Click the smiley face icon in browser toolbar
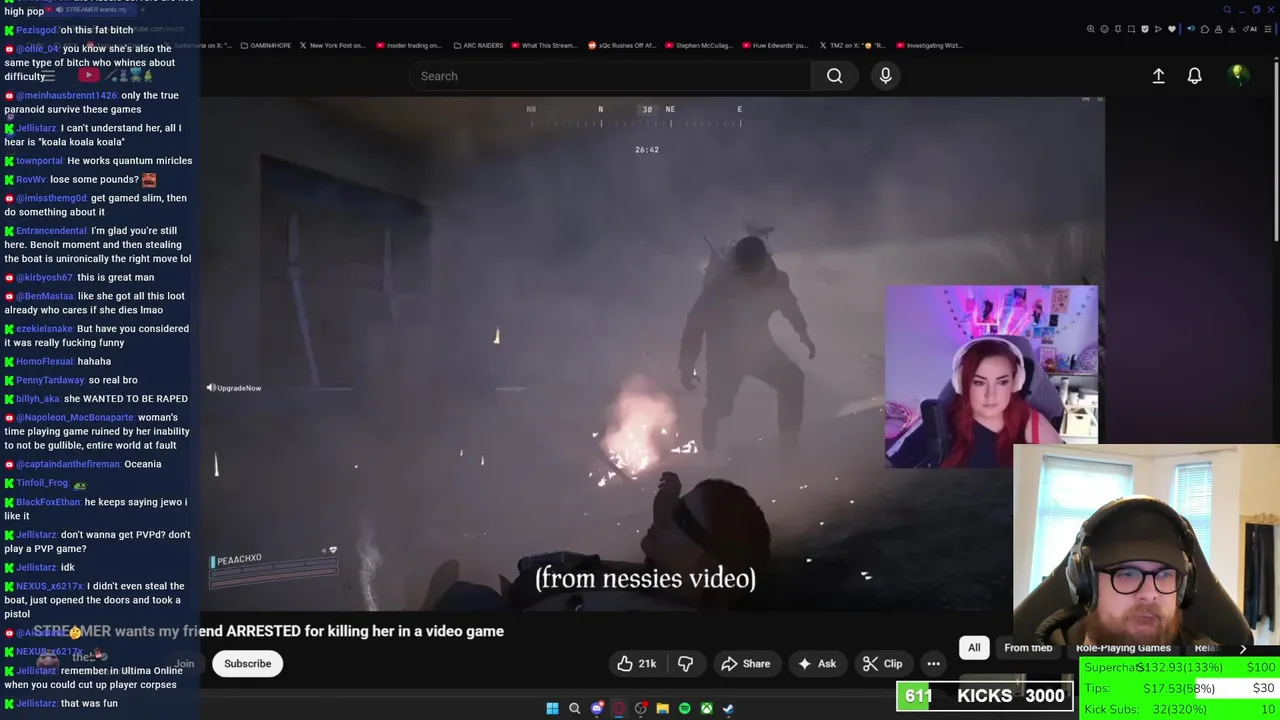 [x=1105, y=29]
